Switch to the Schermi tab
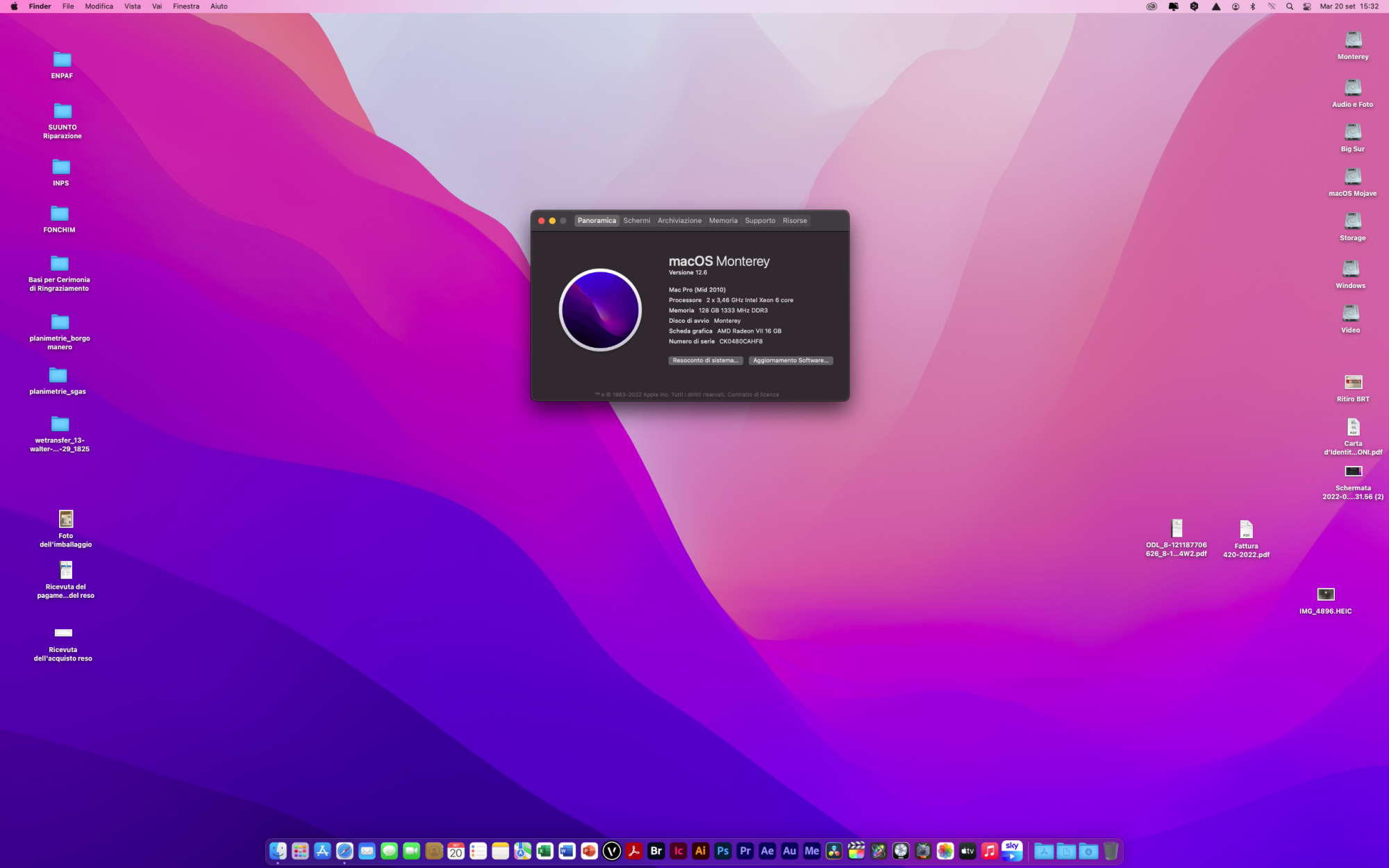The width and height of the screenshot is (1389, 868). pos(636,221)
